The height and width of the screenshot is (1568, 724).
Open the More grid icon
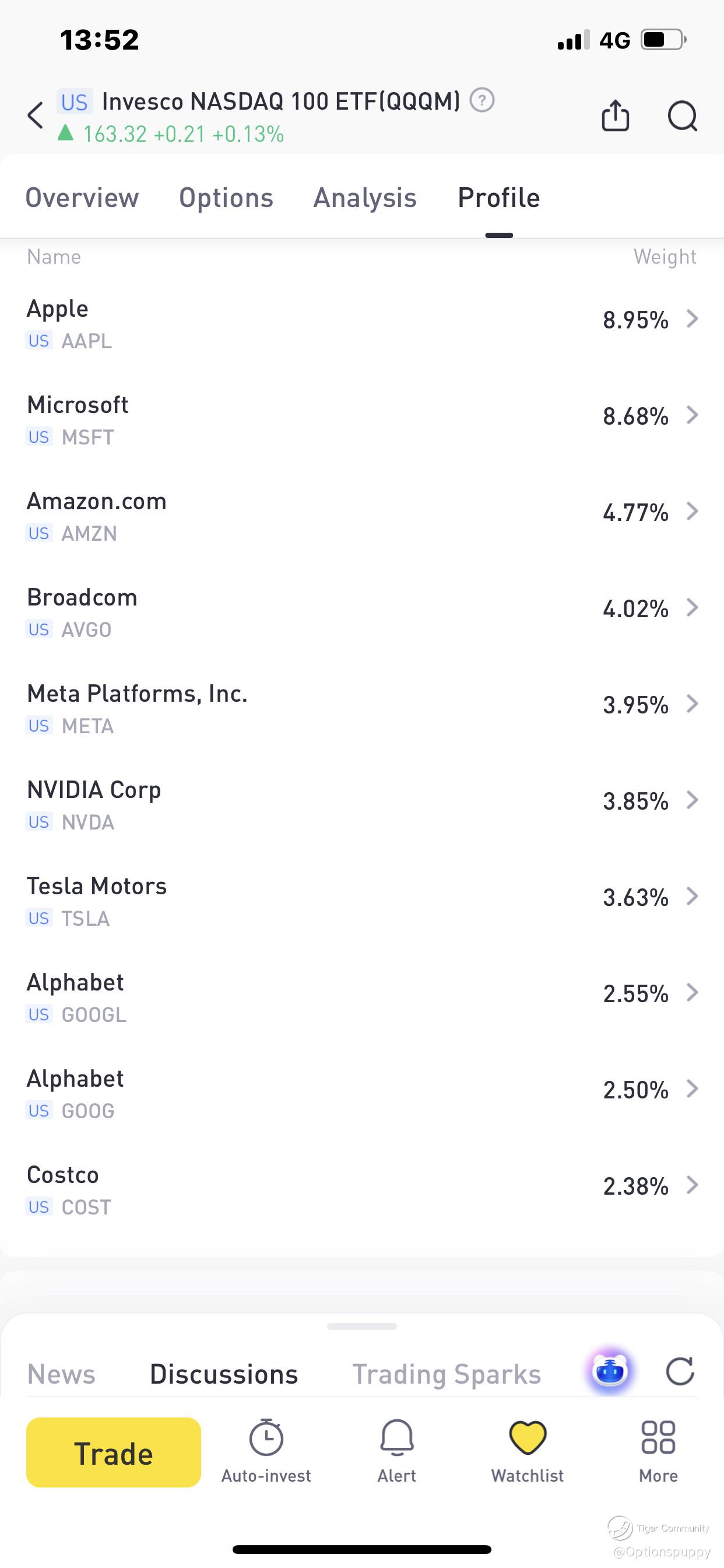coord(658,1438)
